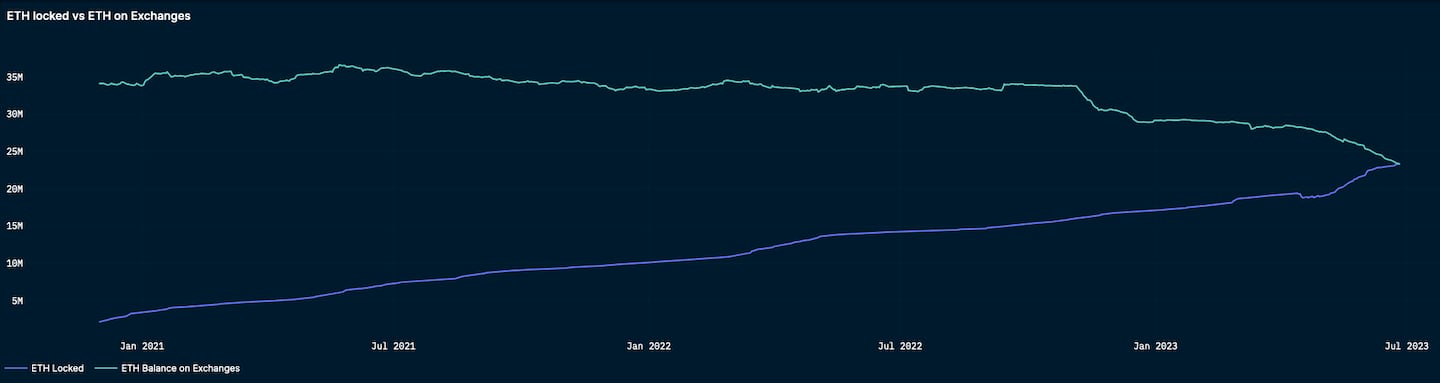Viewport: 1440px width, 383px height.
Task: Click the Jul 2021 x-axis label
Action: (393, 346)
